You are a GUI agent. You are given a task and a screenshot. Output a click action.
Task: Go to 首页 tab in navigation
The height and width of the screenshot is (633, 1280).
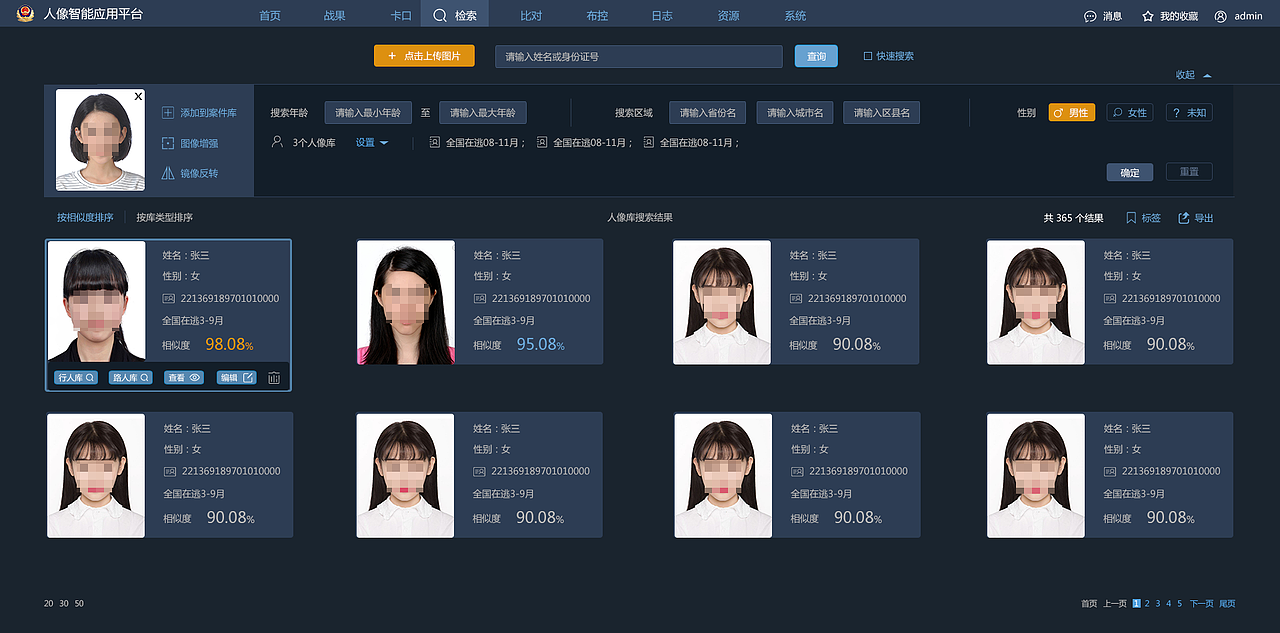270,16
